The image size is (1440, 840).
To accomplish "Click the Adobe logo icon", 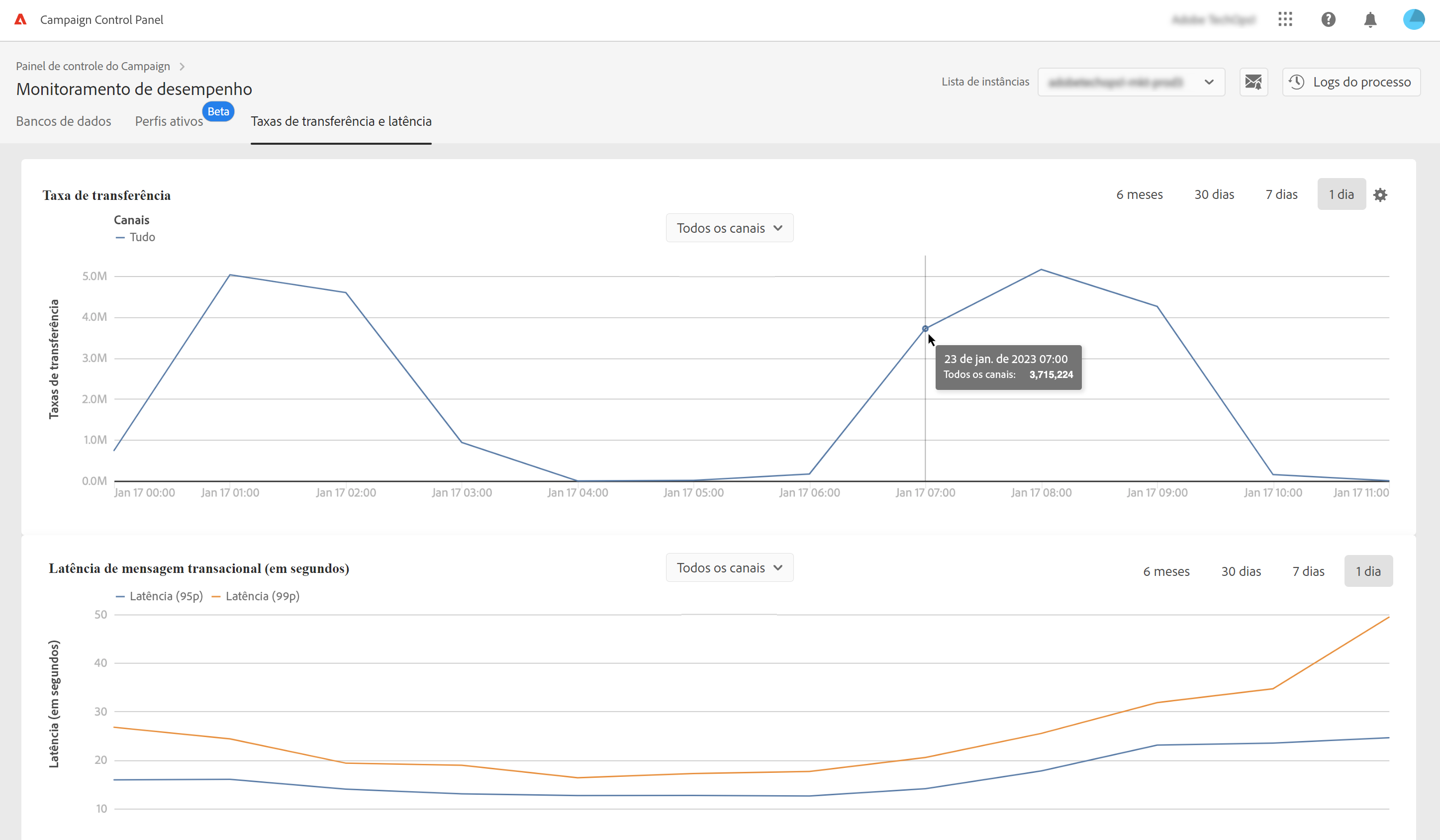I will point(20,19).
